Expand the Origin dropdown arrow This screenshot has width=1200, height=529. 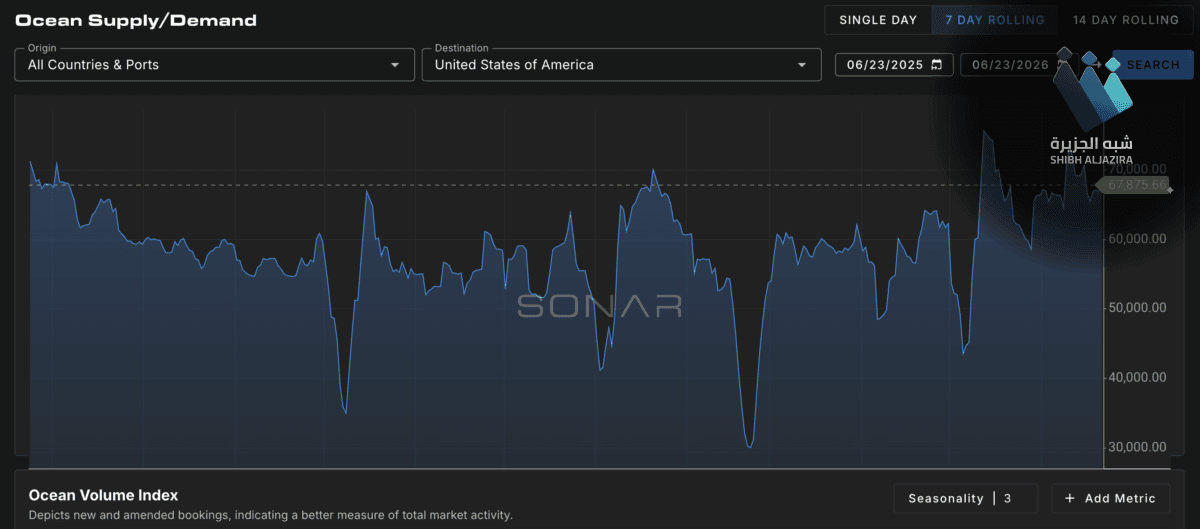[x=394, y=65]
